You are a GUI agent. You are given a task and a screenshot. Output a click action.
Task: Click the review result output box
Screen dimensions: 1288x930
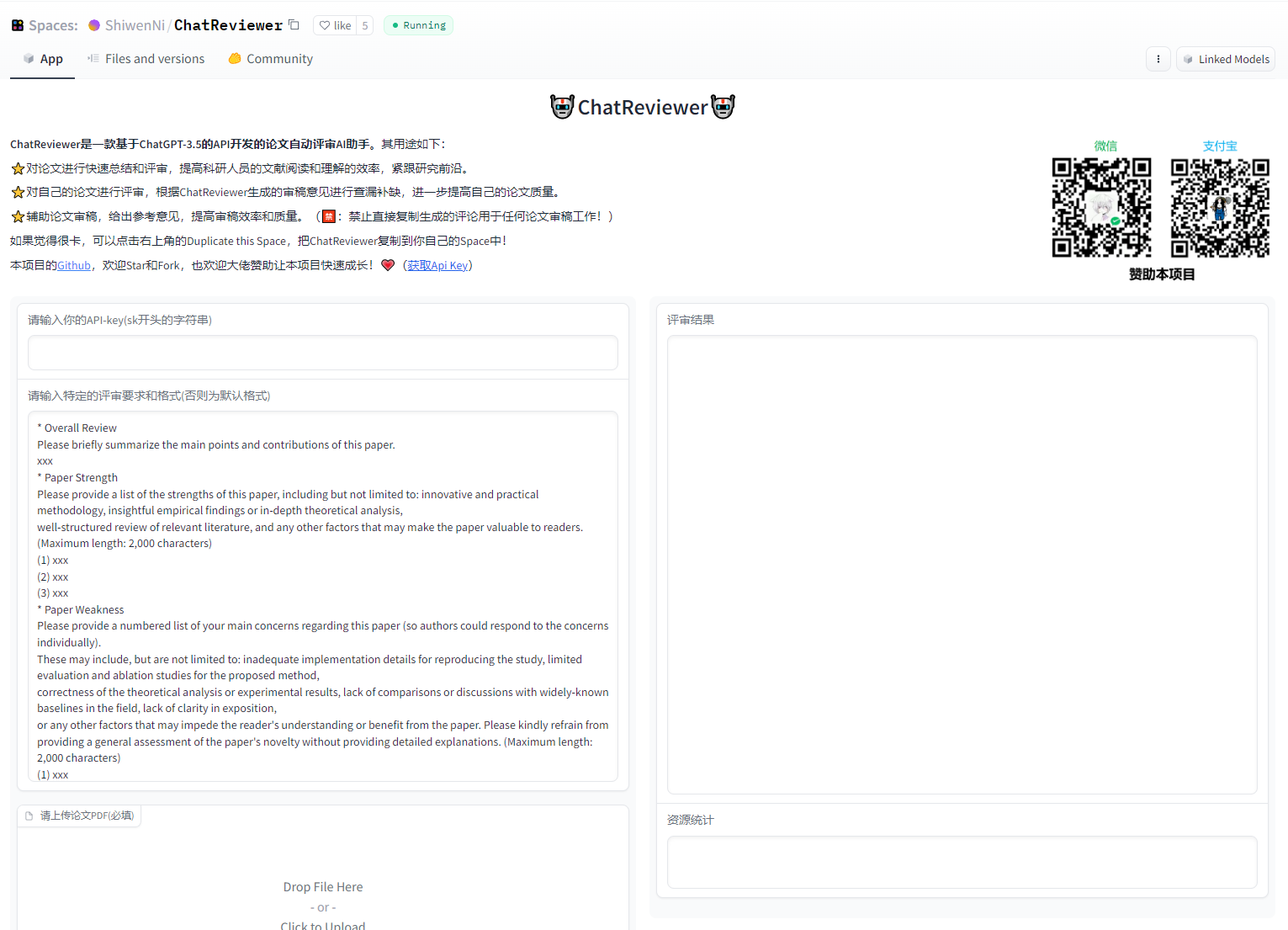click(x=962, y=564)
